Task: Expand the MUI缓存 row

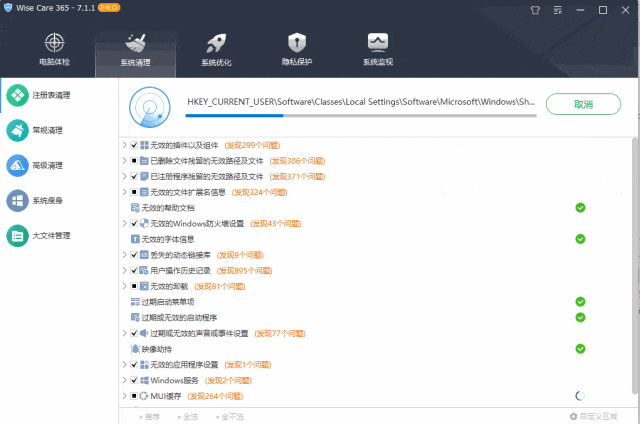Action: click(x=124, y=396)
